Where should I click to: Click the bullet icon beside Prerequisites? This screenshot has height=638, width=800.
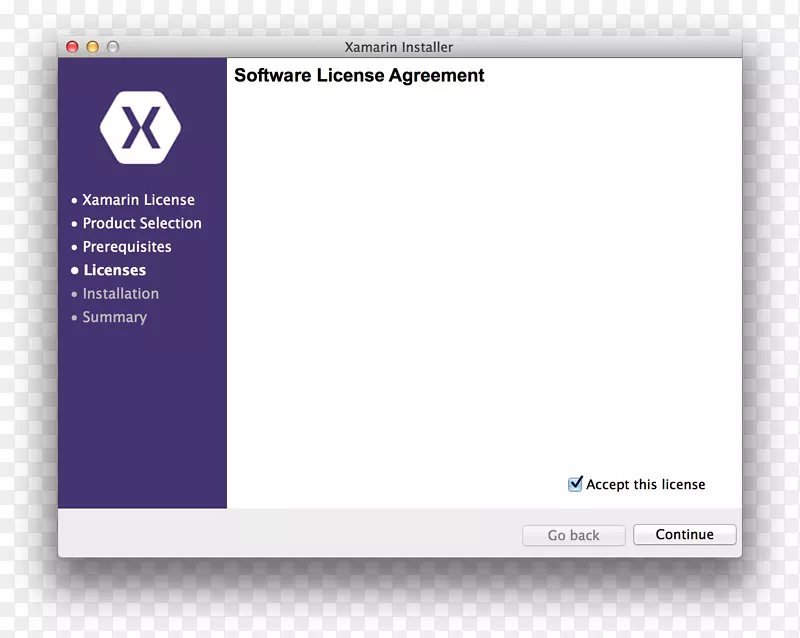pos(74,247)
